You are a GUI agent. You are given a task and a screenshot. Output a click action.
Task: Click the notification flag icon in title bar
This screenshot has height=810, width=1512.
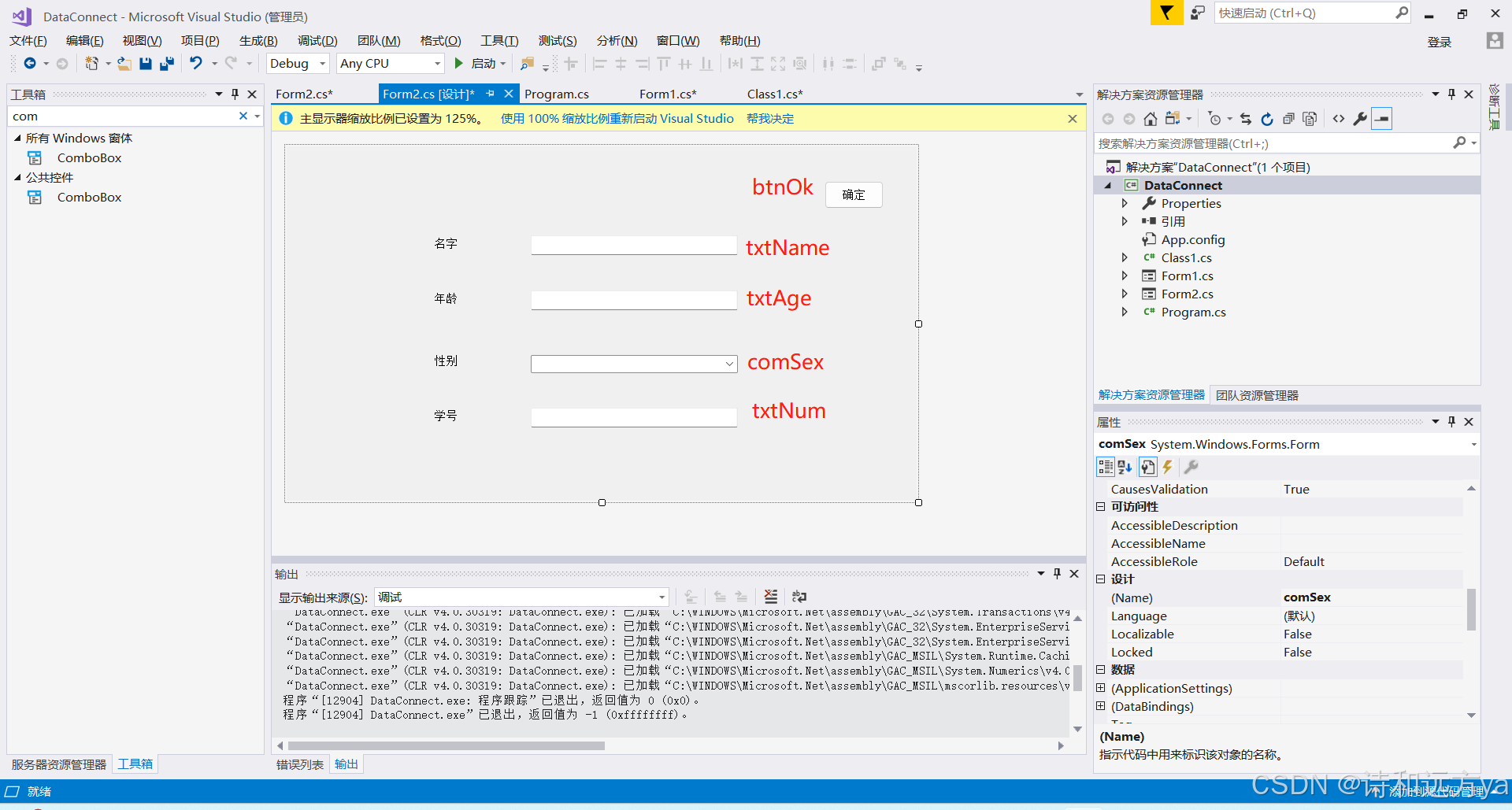(x=1166, y=13)
